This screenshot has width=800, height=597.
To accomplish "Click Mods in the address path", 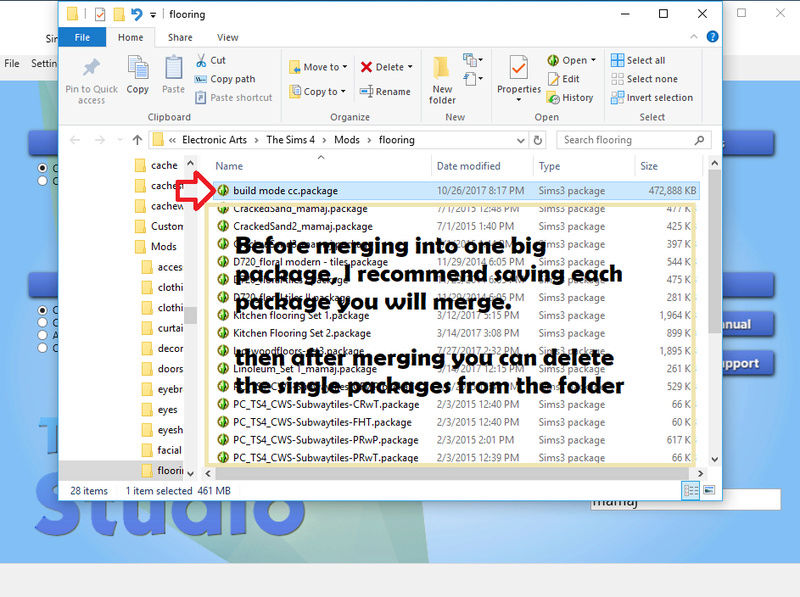I will 347,140.
